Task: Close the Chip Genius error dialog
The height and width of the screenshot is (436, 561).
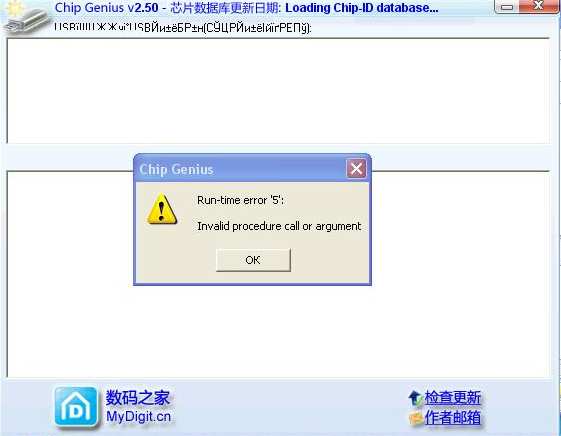Action: (356, 168)
